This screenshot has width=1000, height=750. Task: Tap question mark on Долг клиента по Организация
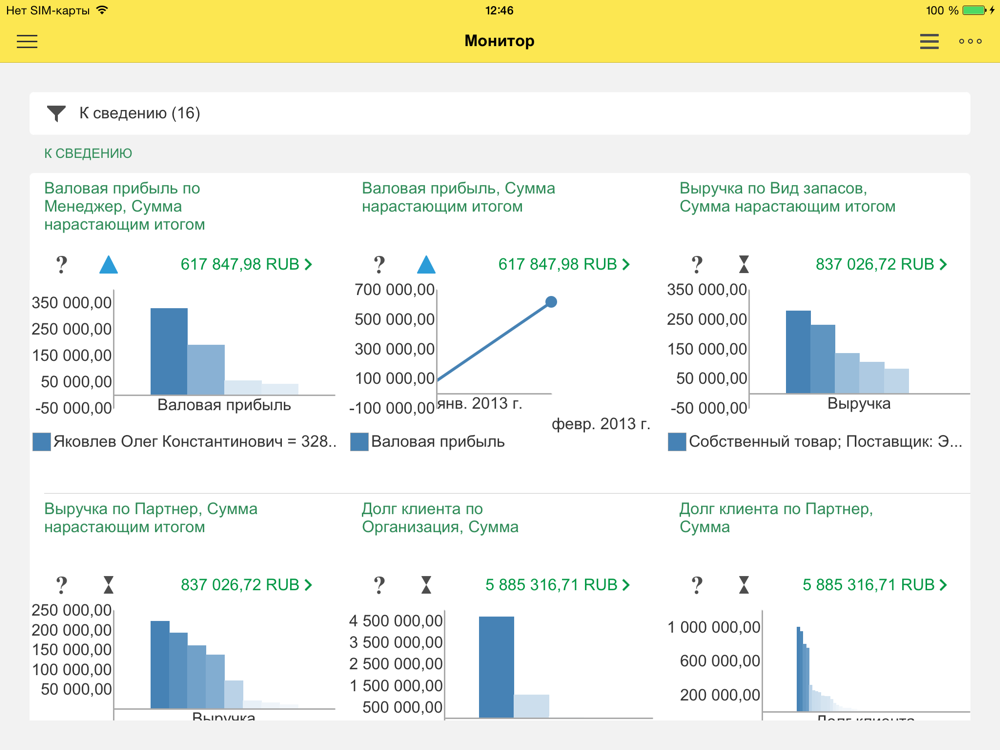379,585
